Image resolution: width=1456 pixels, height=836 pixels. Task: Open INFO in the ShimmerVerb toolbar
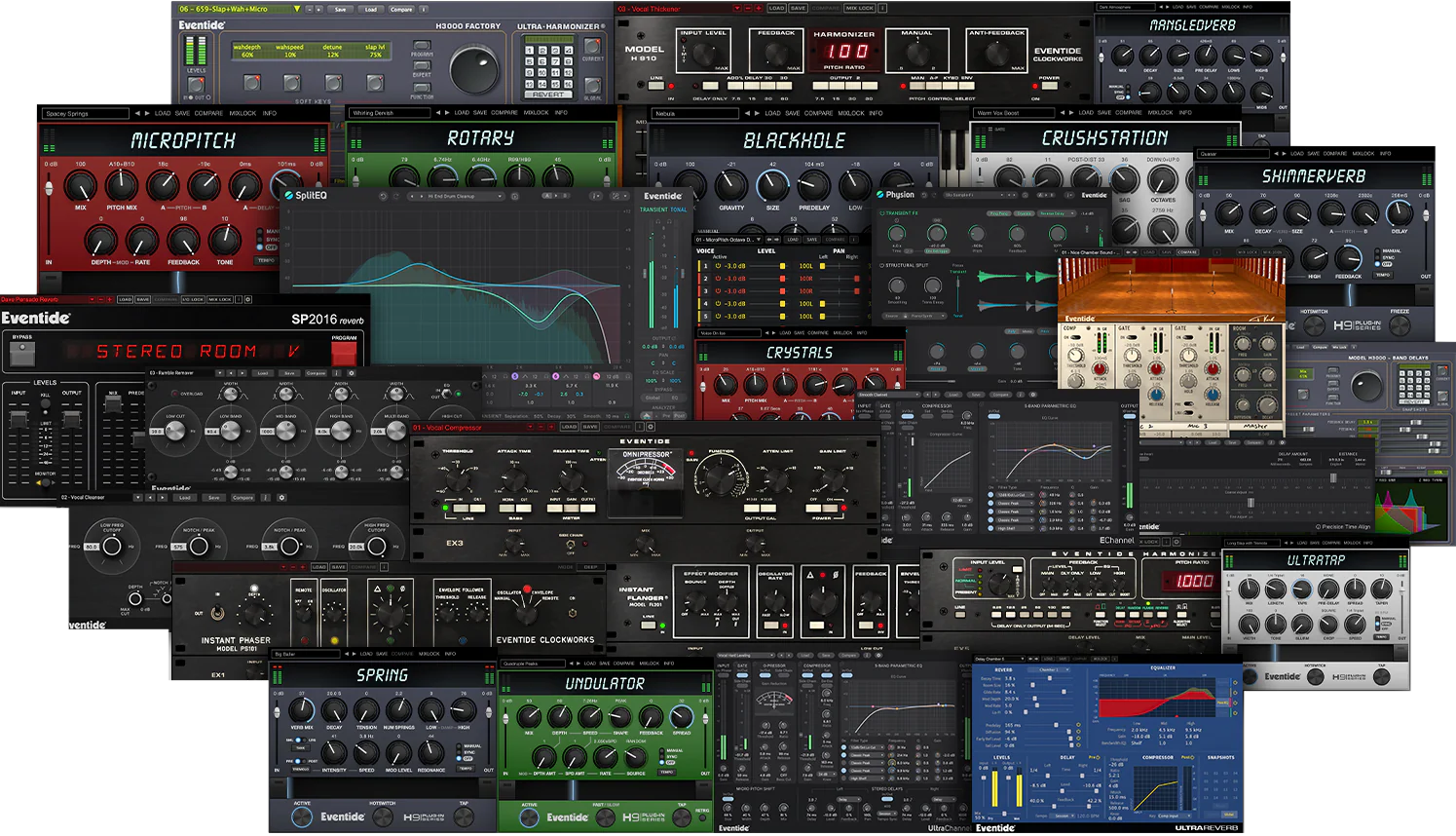coord(1386,154)
